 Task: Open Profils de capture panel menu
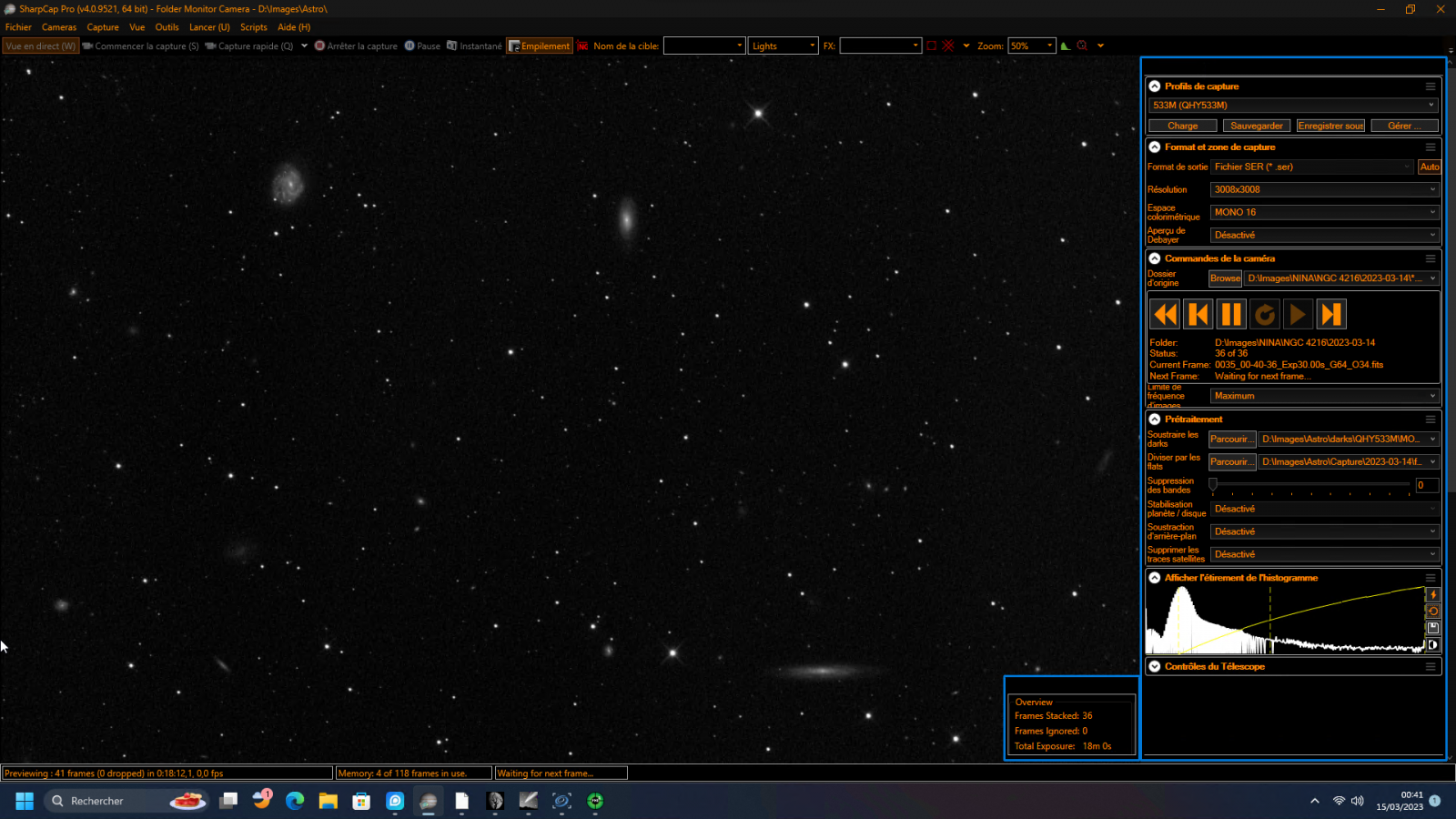[x=1431, y=86]
